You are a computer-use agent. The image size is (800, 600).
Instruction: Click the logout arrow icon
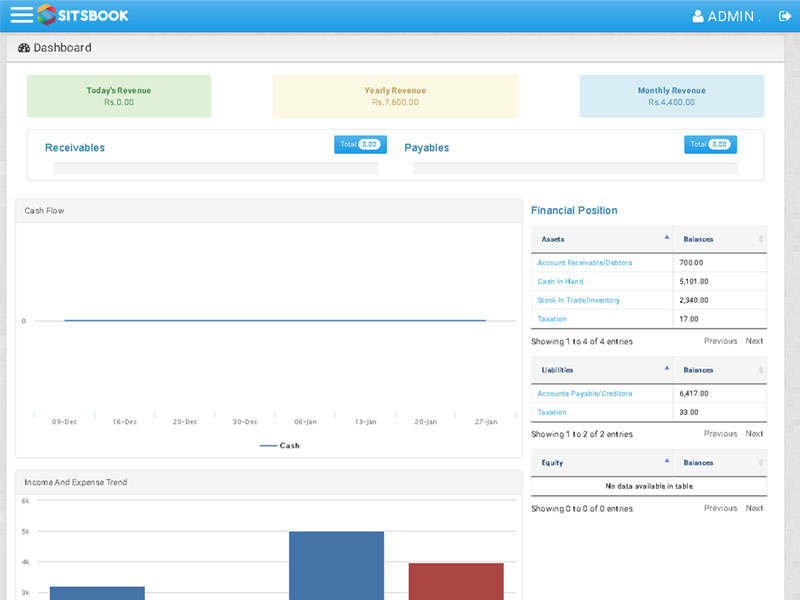pyautogui.click(x=784, y=16)
